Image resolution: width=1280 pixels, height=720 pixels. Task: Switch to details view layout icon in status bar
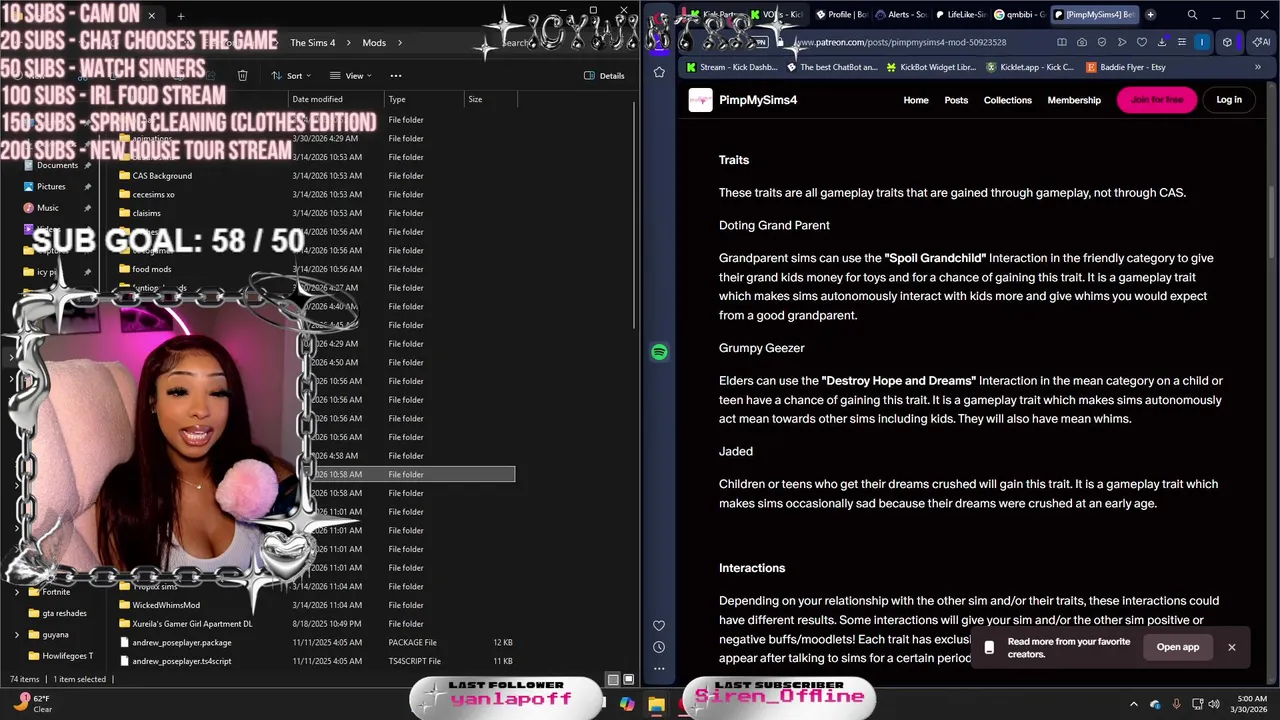(613, 679)
